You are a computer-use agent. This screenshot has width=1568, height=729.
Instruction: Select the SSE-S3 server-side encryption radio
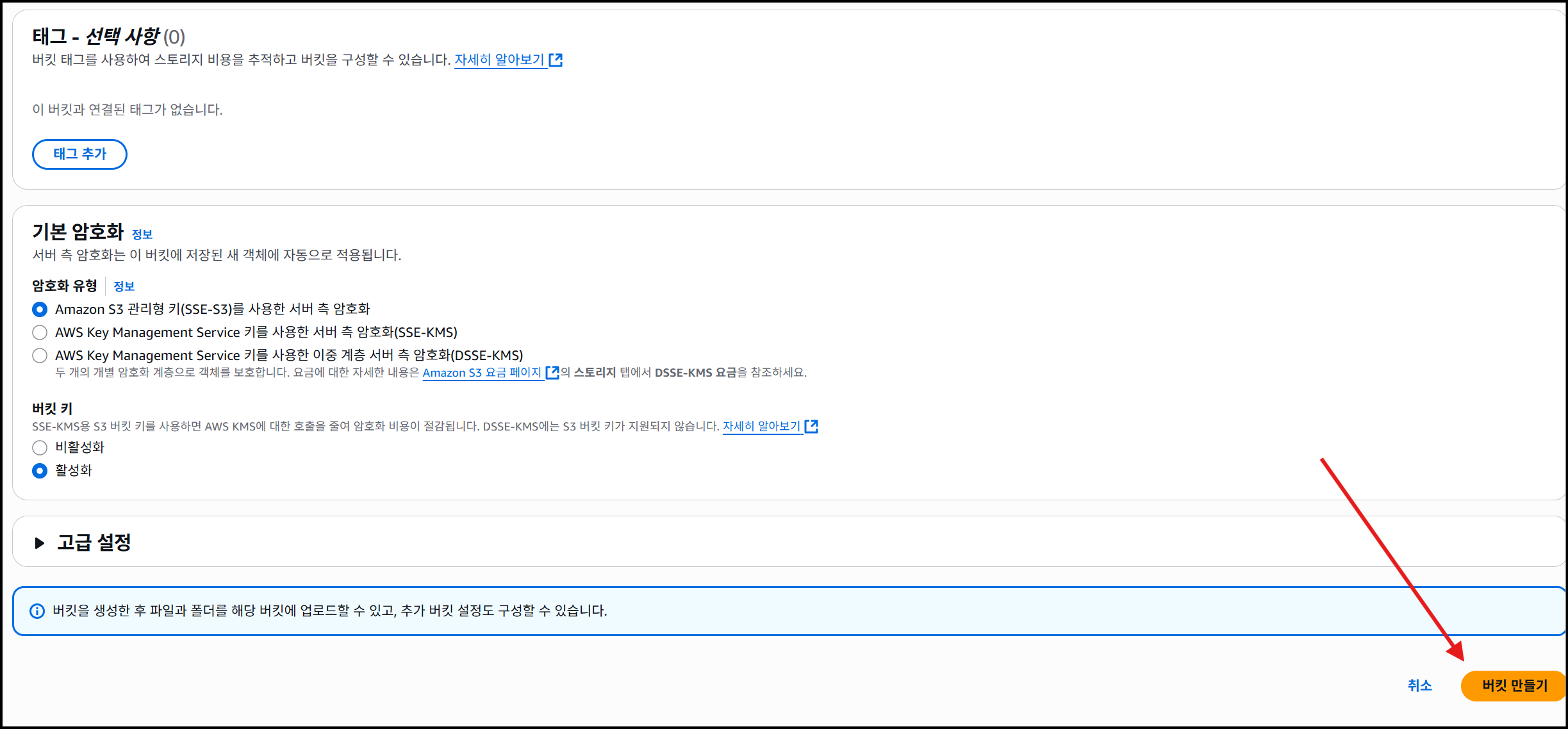[40, 309]
